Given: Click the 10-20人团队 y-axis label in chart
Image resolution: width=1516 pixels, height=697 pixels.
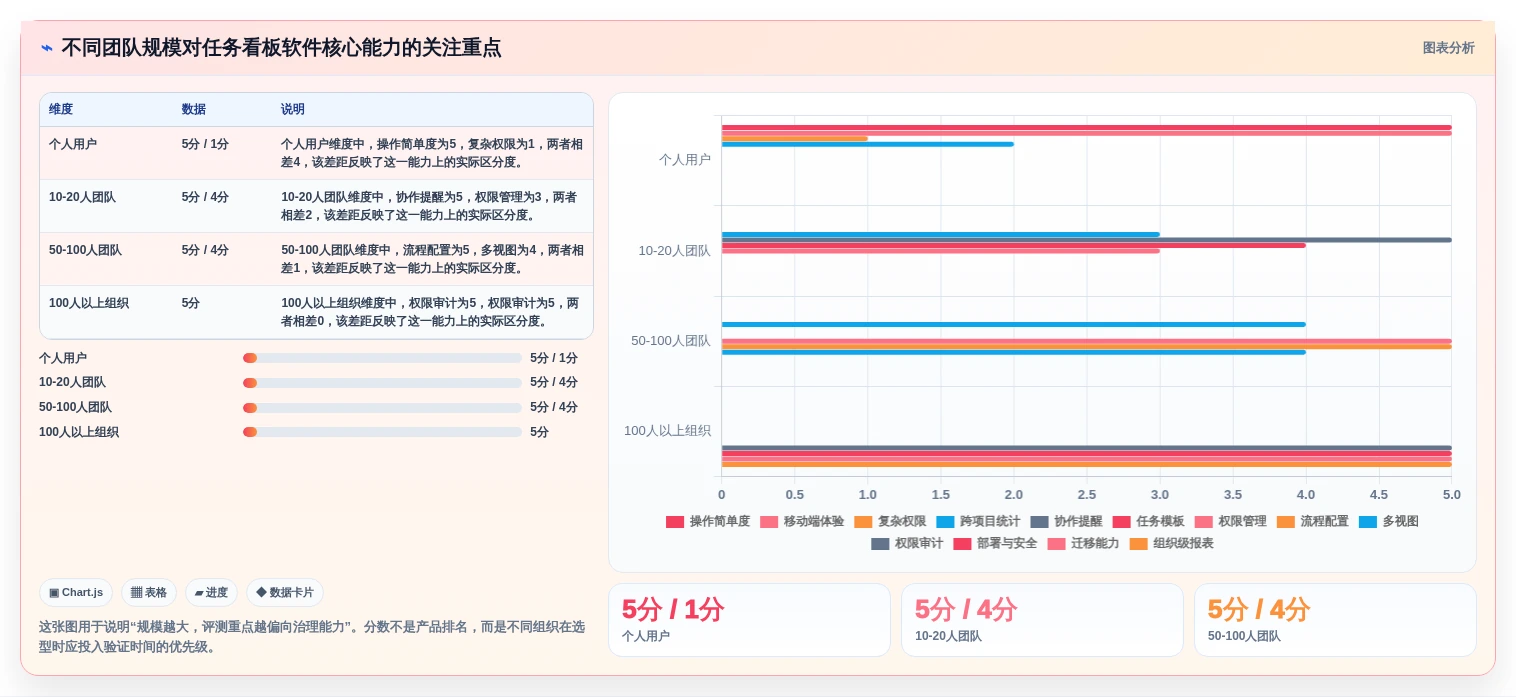Looking at the screenshot, I should coord(675,251).
